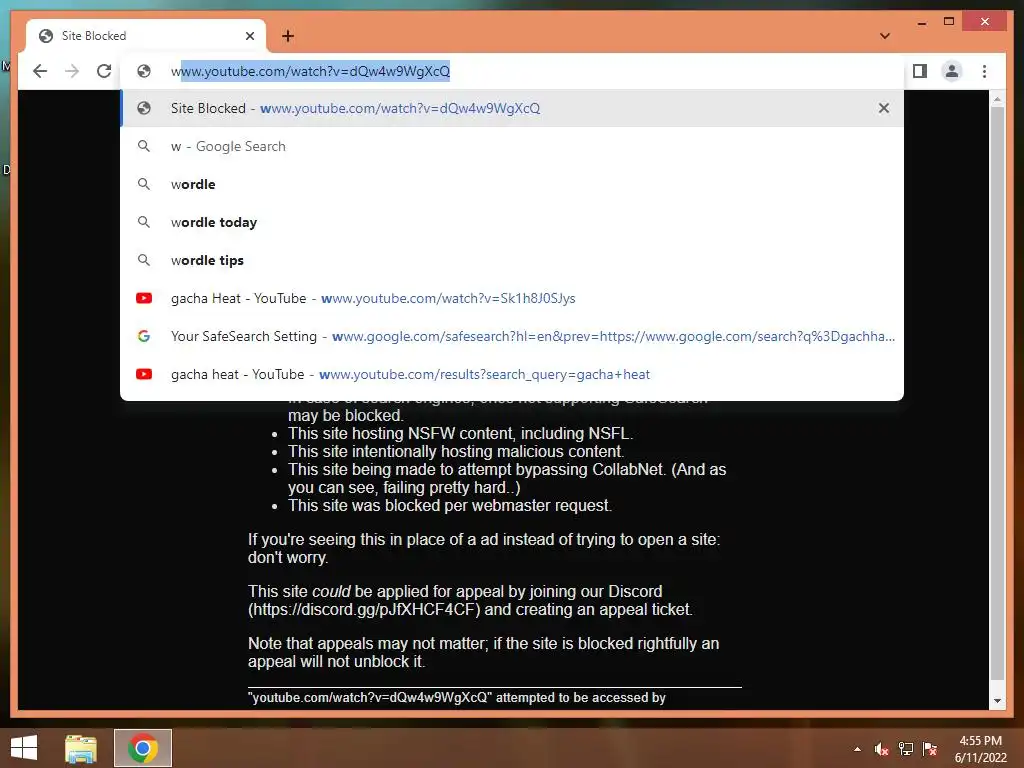Image resolution: width=1024 pixels, height=768 pixels.
Task: Minimize the Chrome window
Action: coord(921,23)
